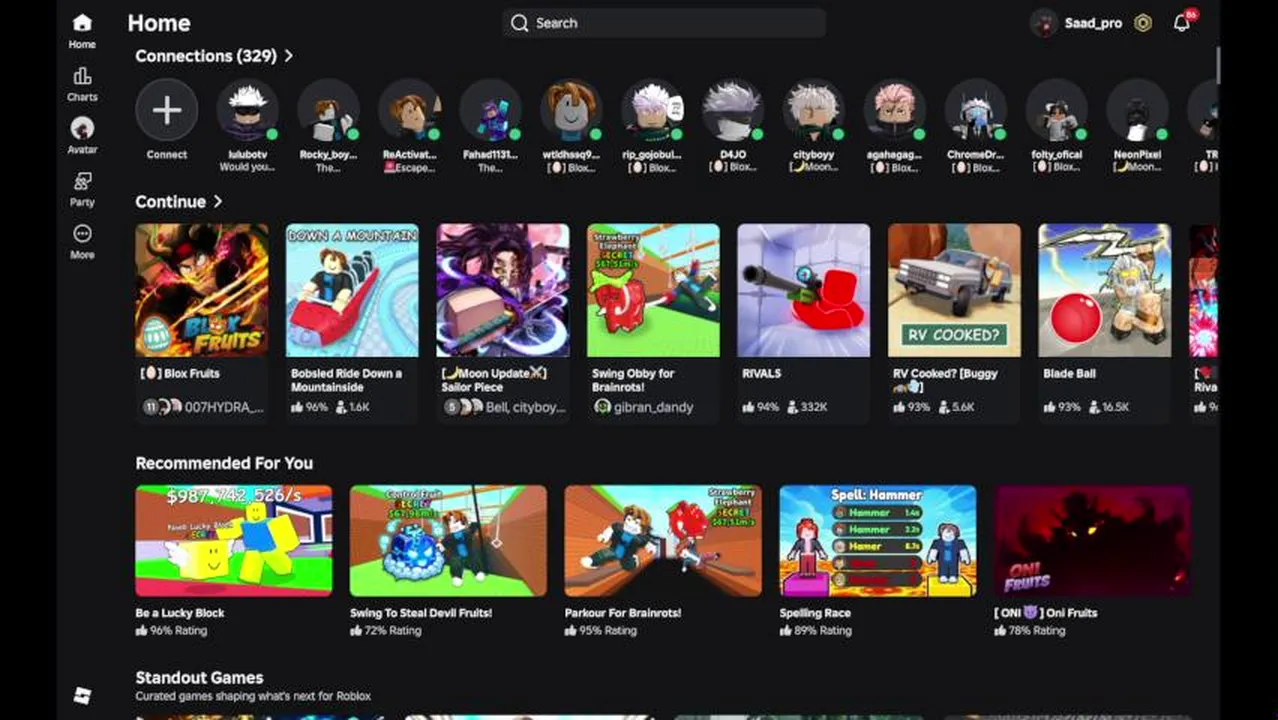Open the More sidebar menu
Viewport: 1278px width, 720px height.
[82, 233]
